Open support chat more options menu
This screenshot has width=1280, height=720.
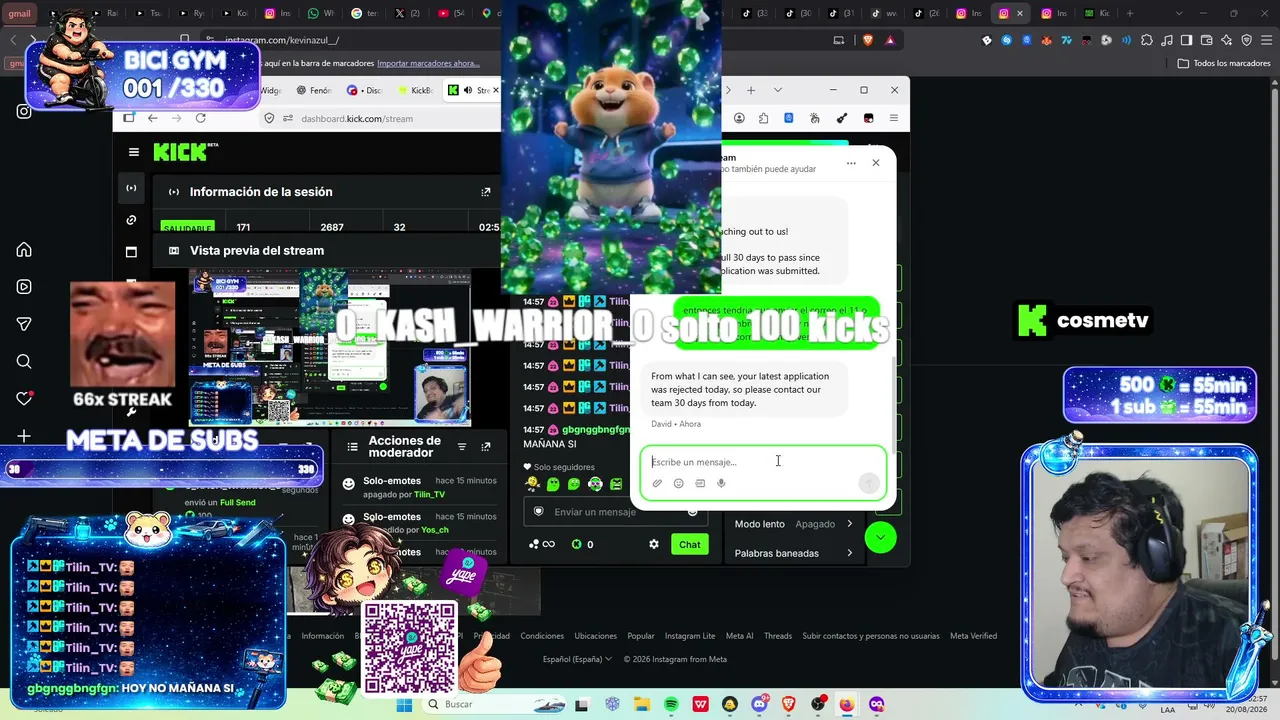click(851, 163)
